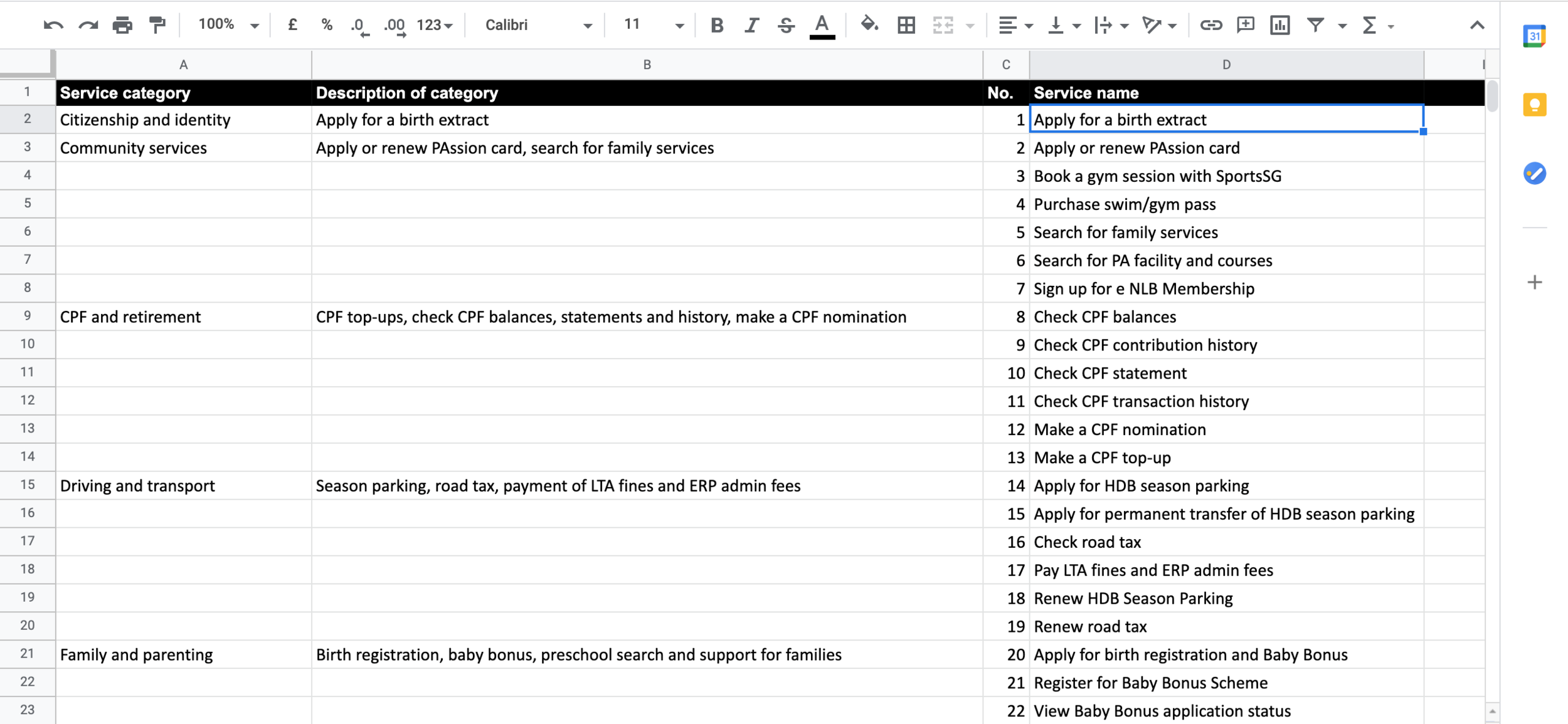Open Google Keep side panel
The height and width of the screenshot is (724, 1568).
pos(1534,105)
